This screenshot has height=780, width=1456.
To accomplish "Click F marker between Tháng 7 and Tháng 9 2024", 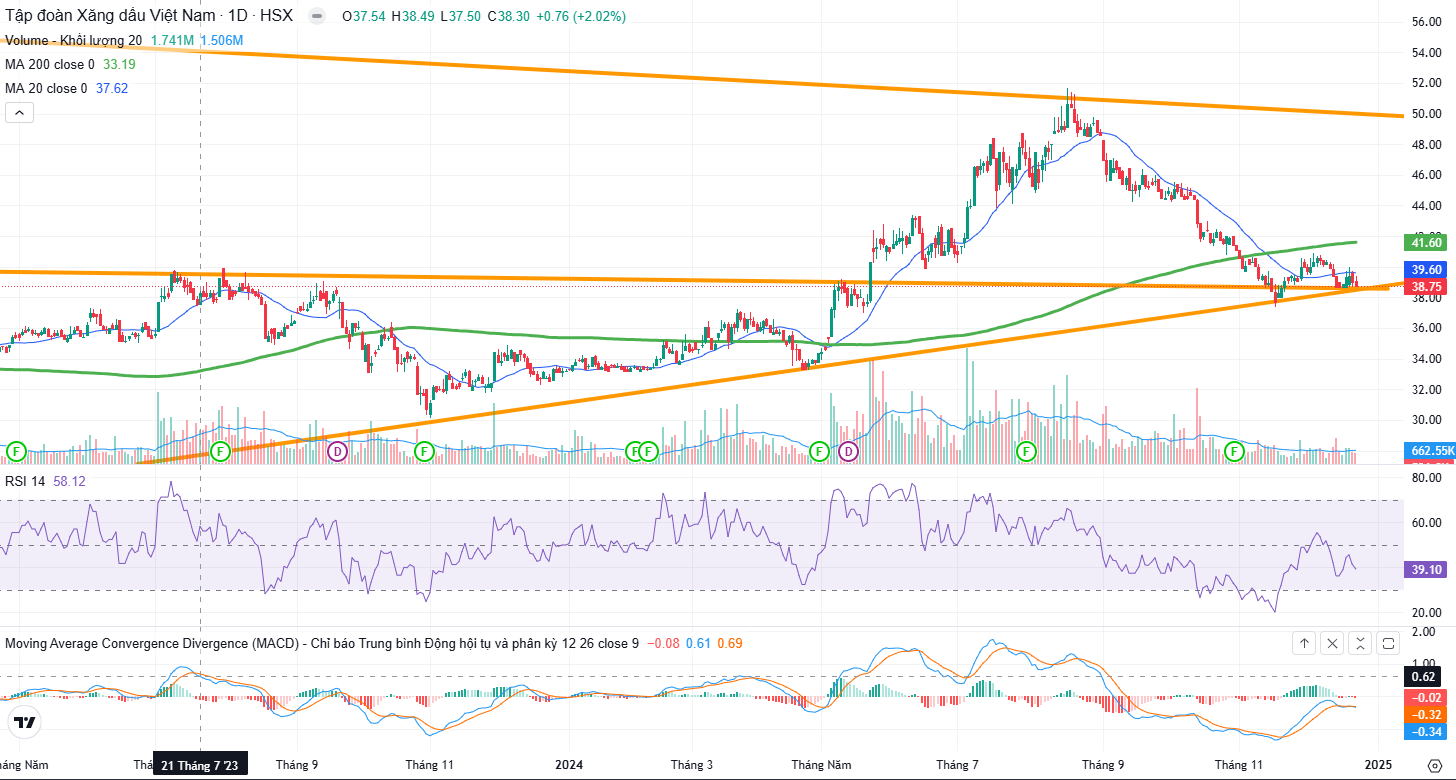I will 1026,452.
